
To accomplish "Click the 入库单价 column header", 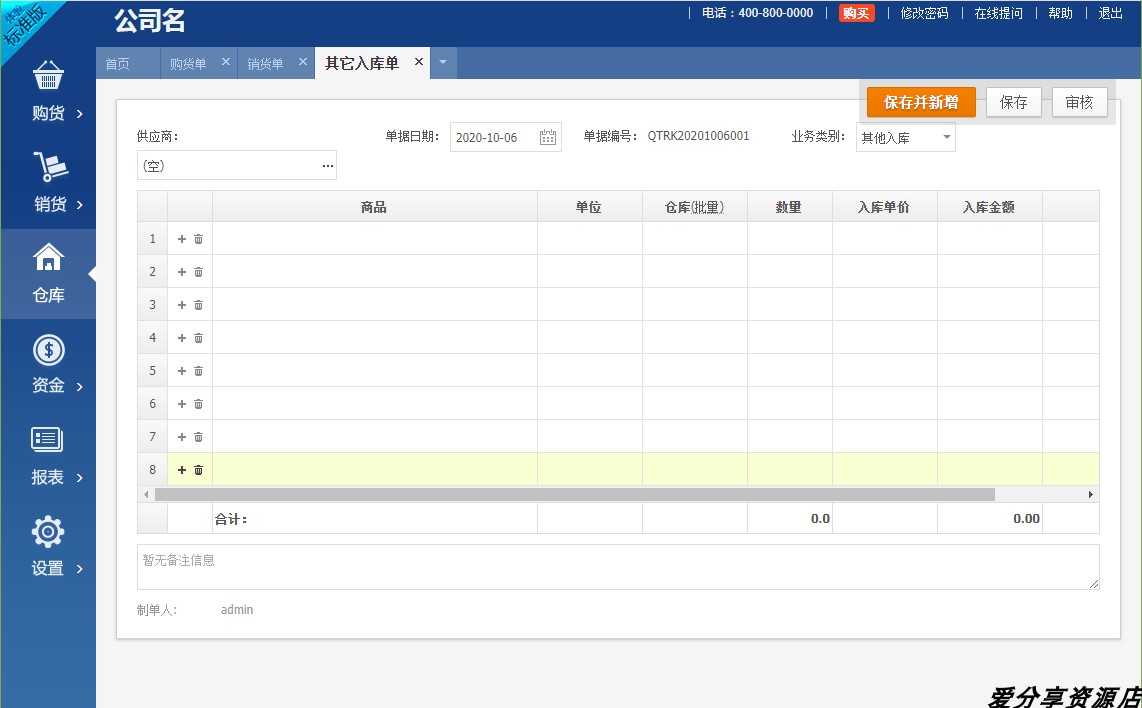I will 884,207.
